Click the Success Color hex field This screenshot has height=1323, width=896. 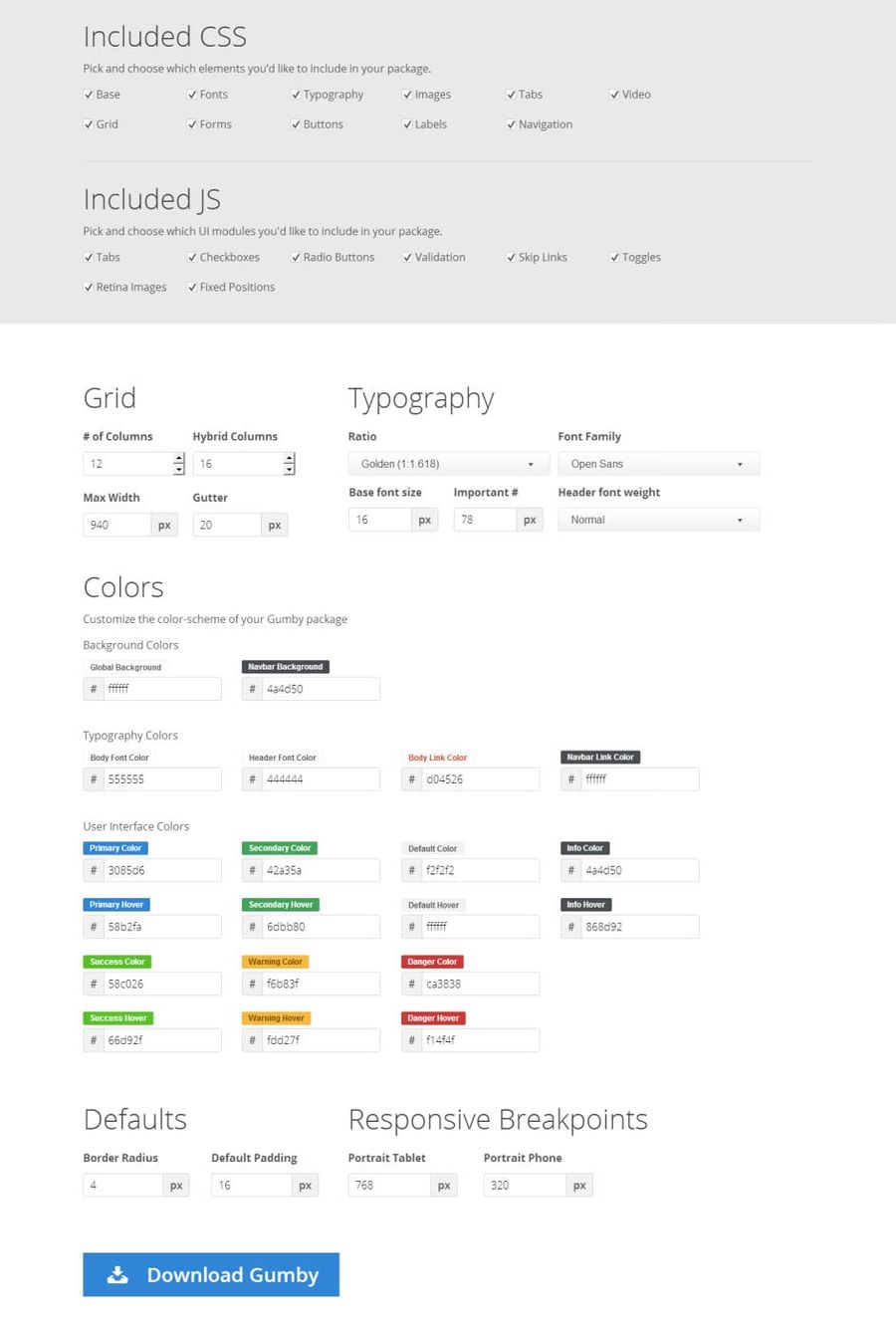click(x=162, y=984)
